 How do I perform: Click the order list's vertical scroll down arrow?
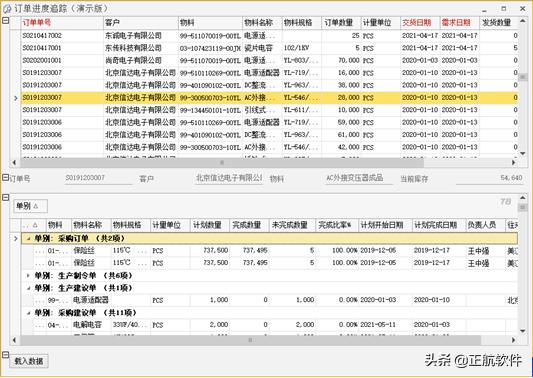click(523, 154)
